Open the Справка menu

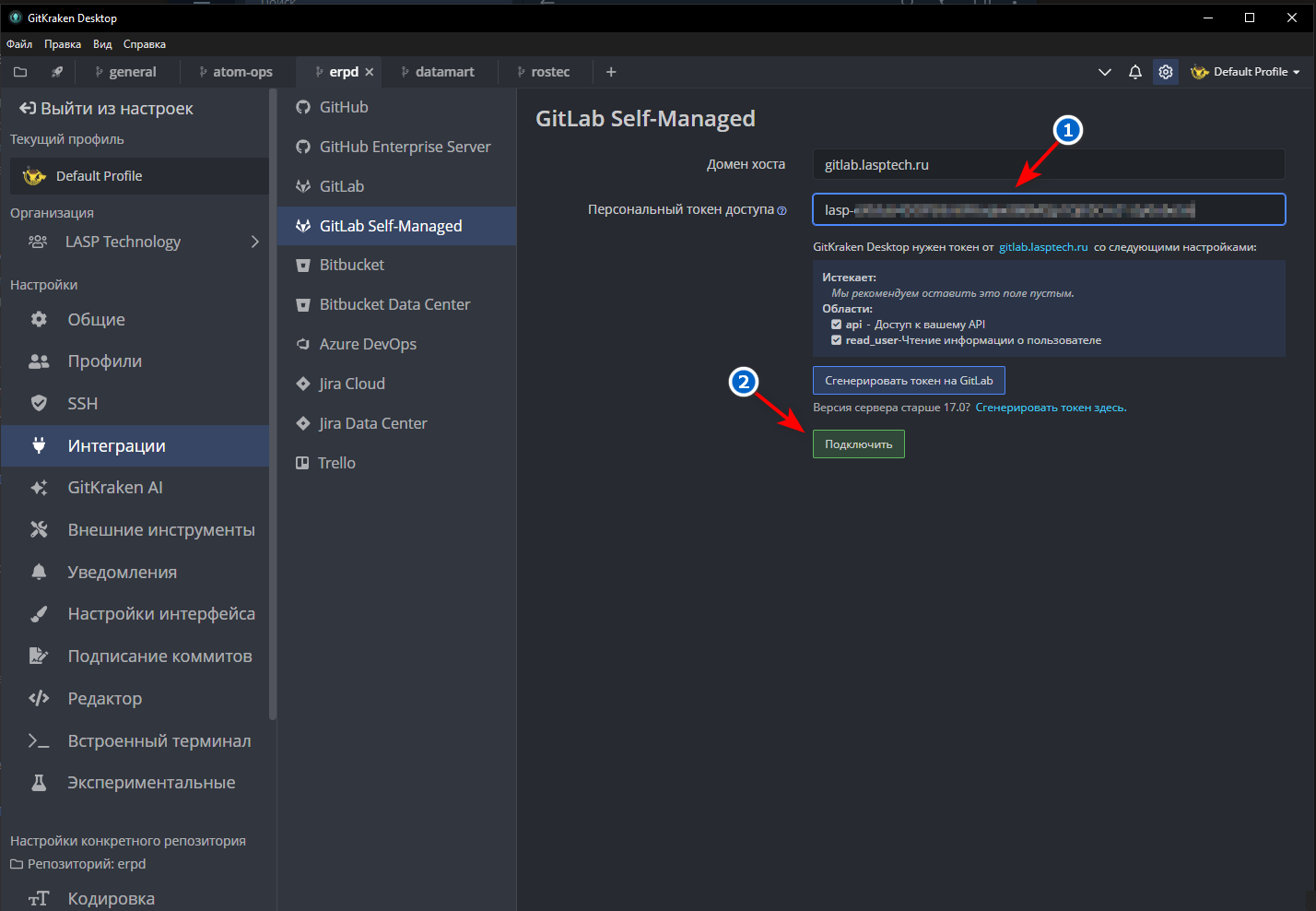[x=145, y=44]
